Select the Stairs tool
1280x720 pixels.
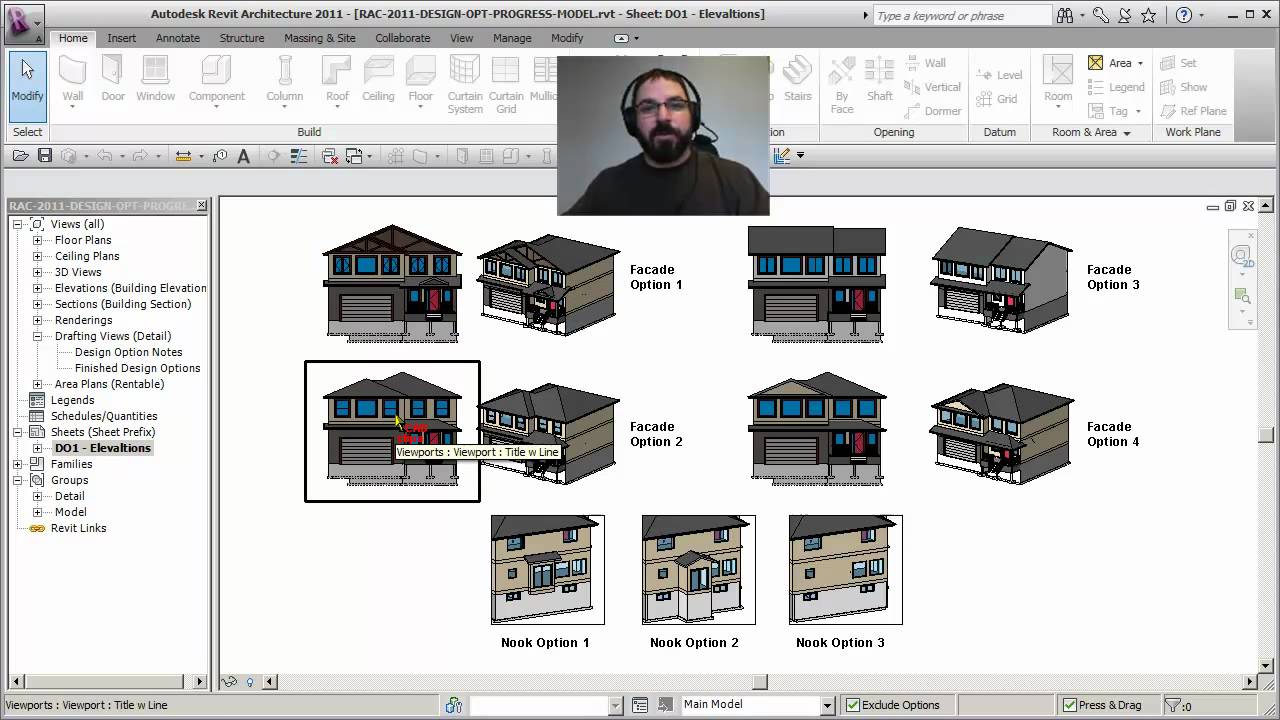pyautogui.click(x=798, y=80)
